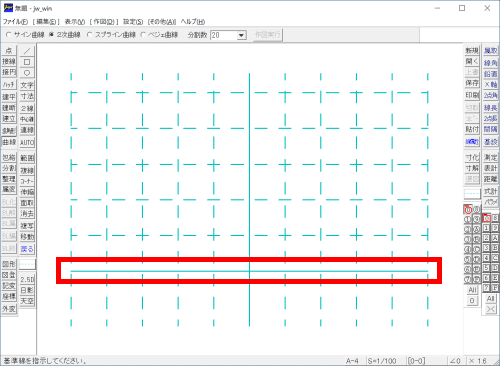
Task: Click the 開く open file button
Action: coord(472,61)
